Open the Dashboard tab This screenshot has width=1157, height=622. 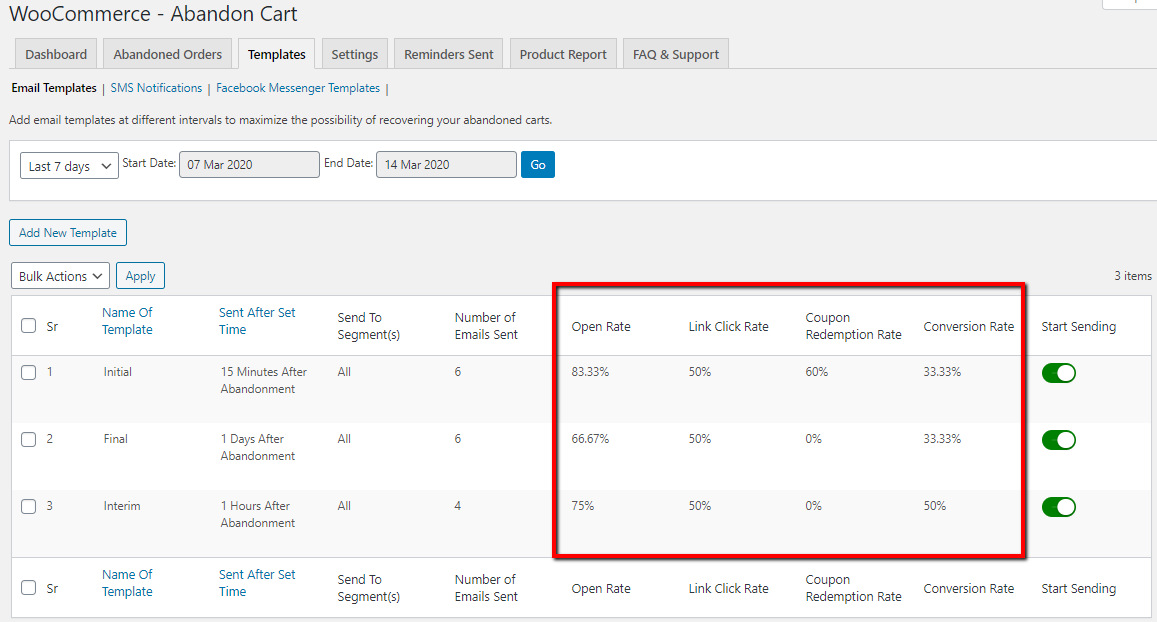point(56,54)
